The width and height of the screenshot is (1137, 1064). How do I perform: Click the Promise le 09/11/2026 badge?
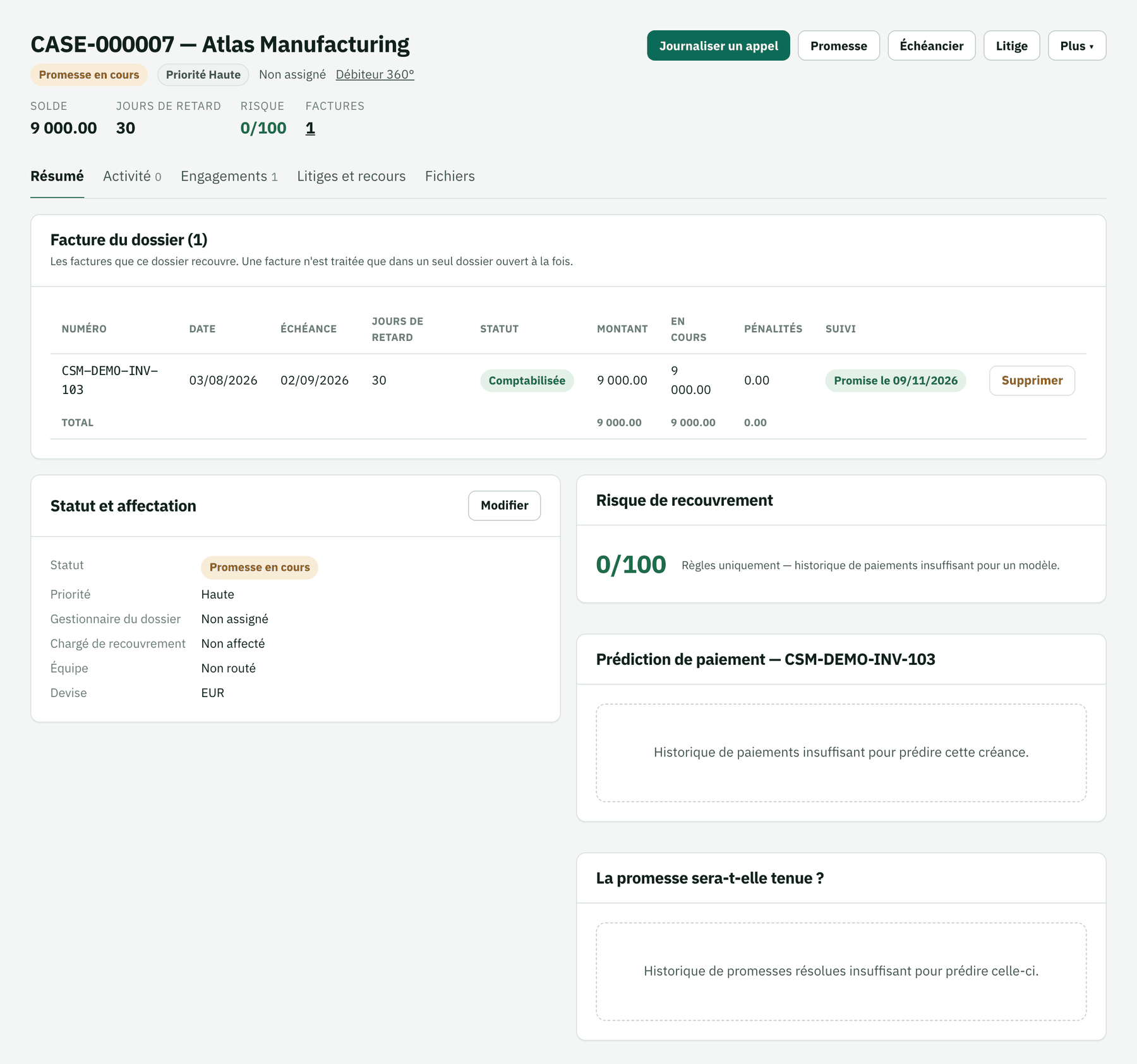[895, 381]
